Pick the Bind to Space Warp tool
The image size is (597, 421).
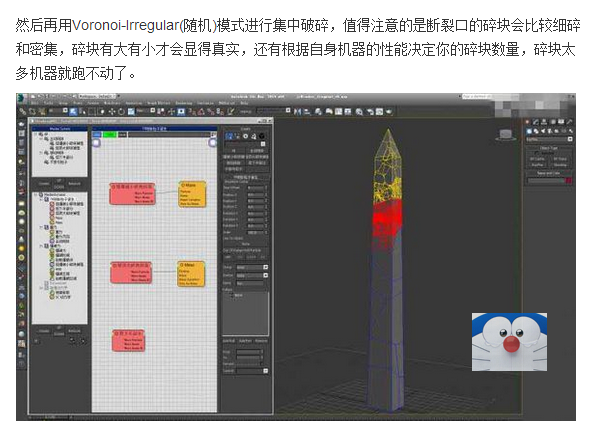[41, 111]
